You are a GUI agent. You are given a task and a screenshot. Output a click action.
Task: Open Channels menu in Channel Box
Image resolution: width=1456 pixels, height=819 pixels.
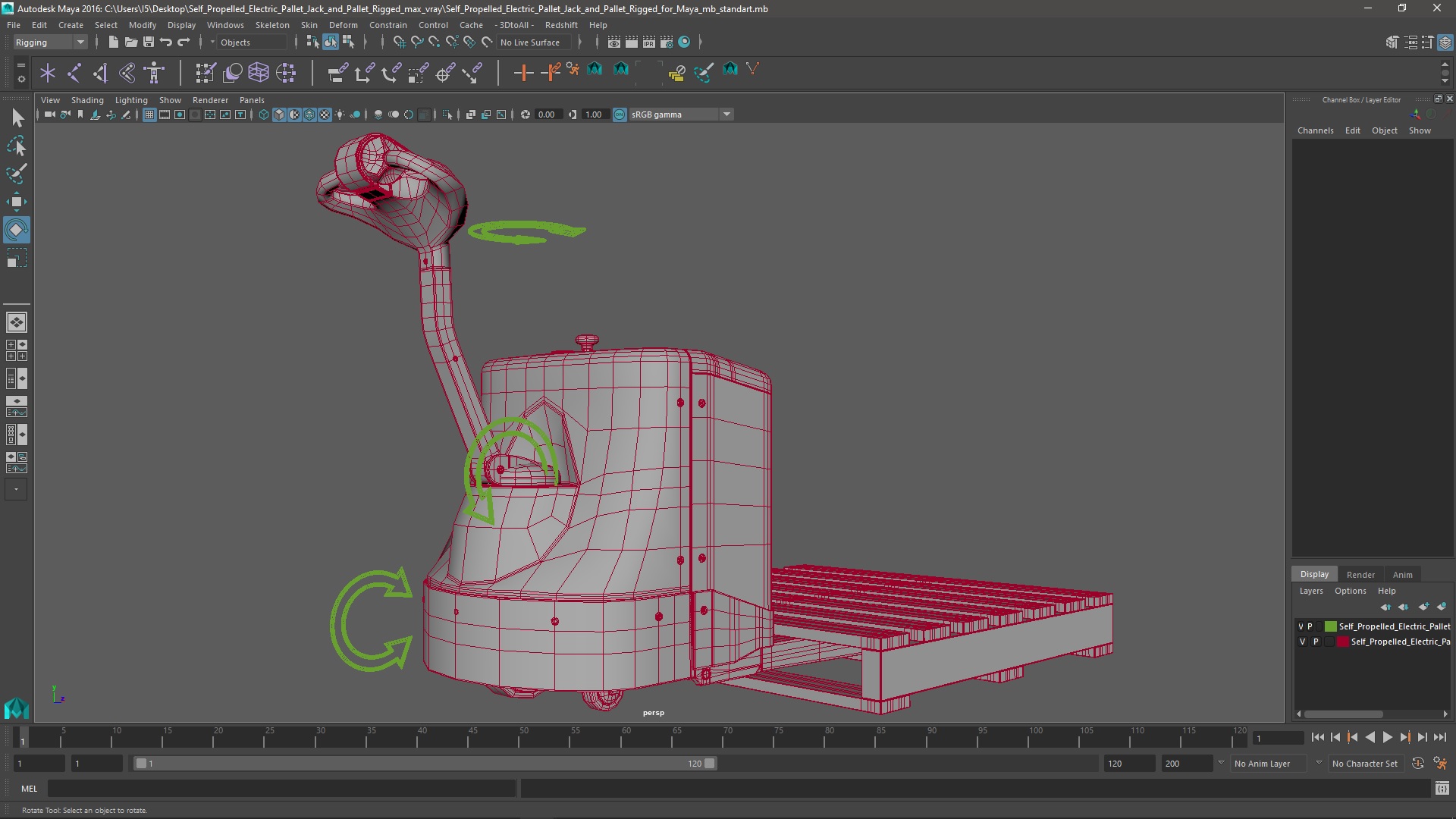[1315, 130]
